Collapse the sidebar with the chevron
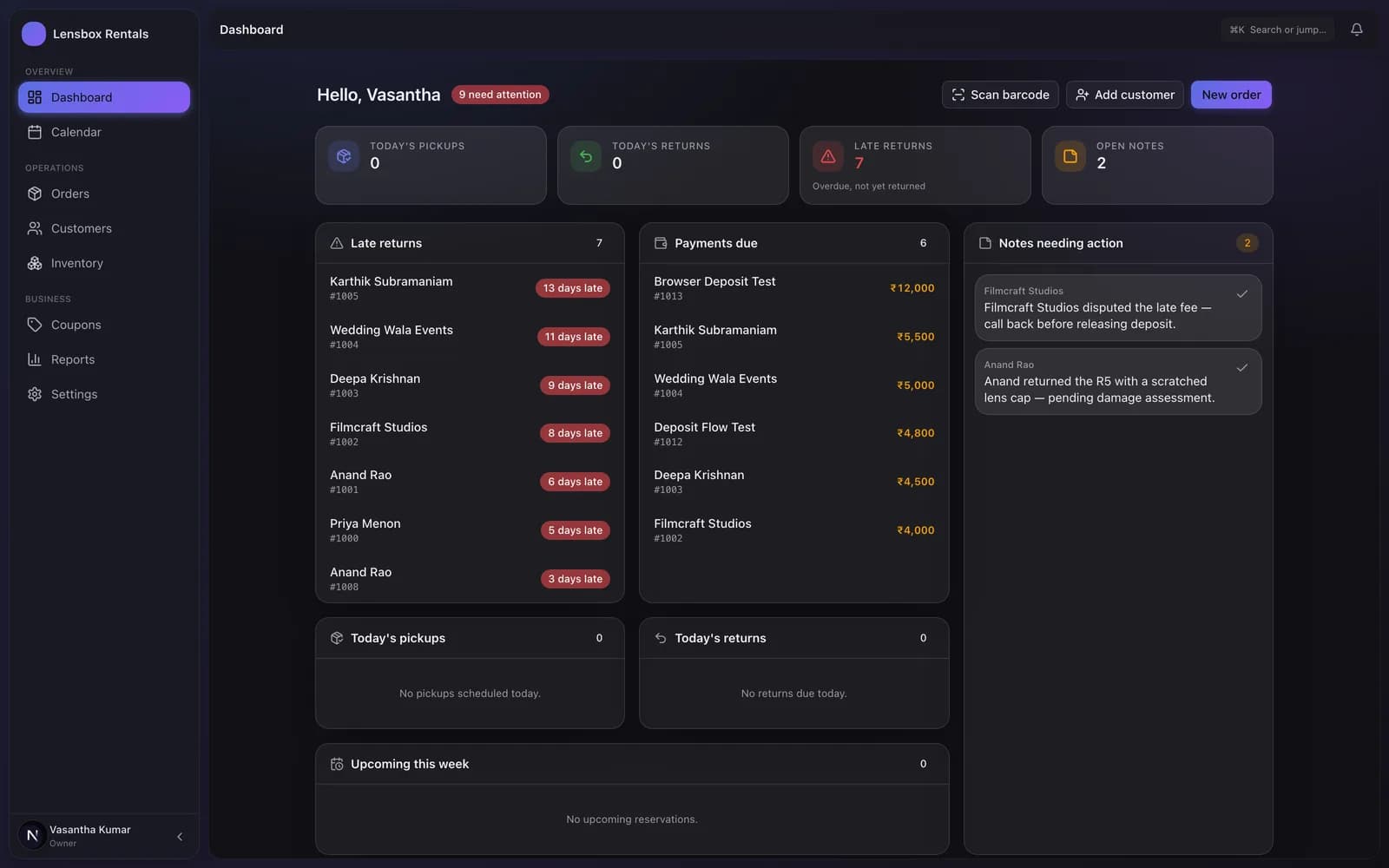This screenshot has height=868, width=1389. coord(180,837)
